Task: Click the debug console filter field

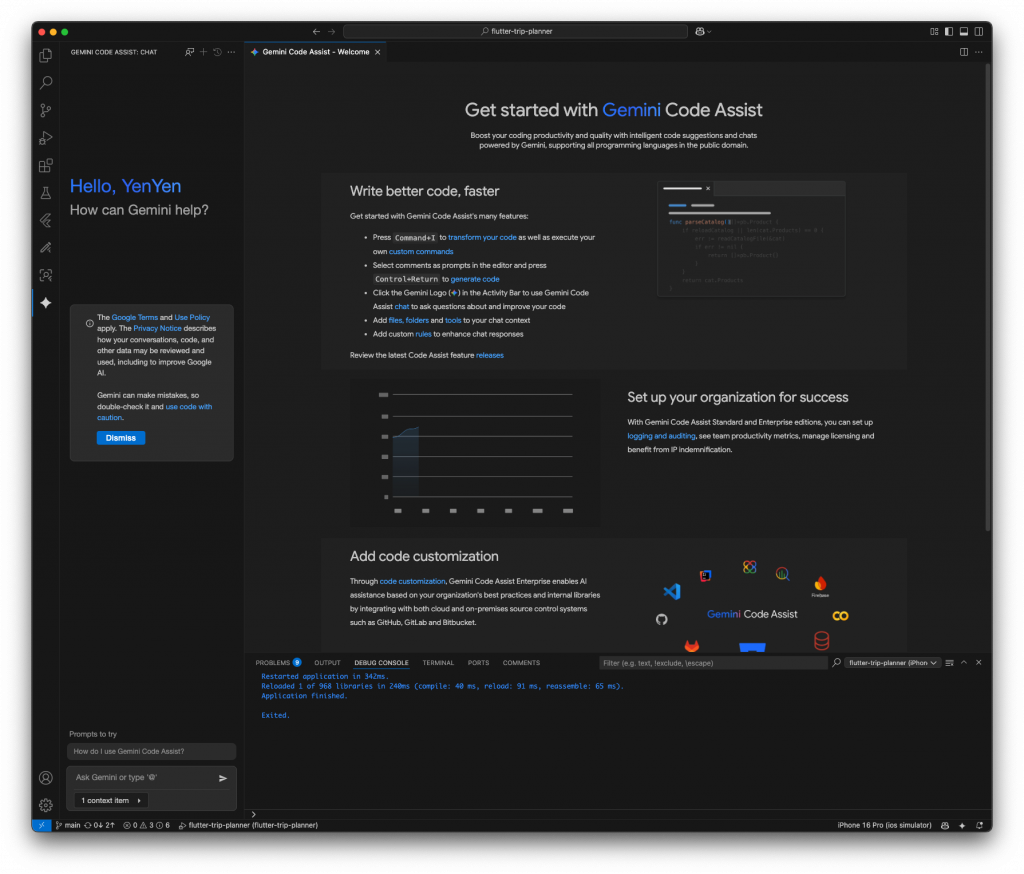Action: click(x=713, y=663)
